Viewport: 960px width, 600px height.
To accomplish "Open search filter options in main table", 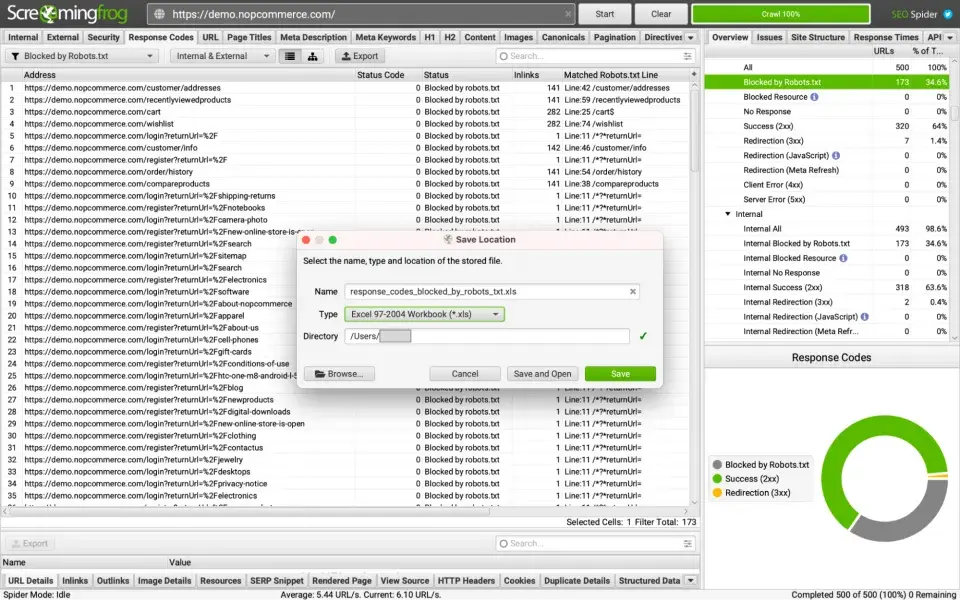I will click(688, 56).
